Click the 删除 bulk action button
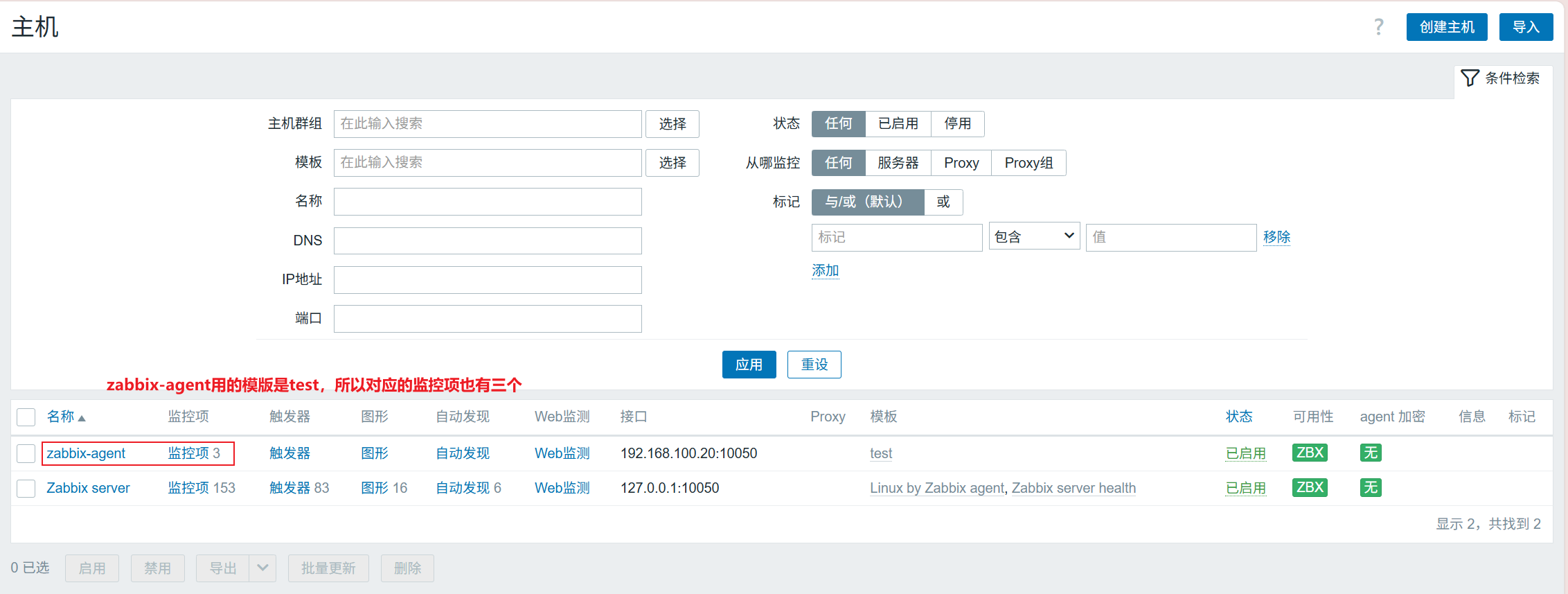 coord(407,568)
